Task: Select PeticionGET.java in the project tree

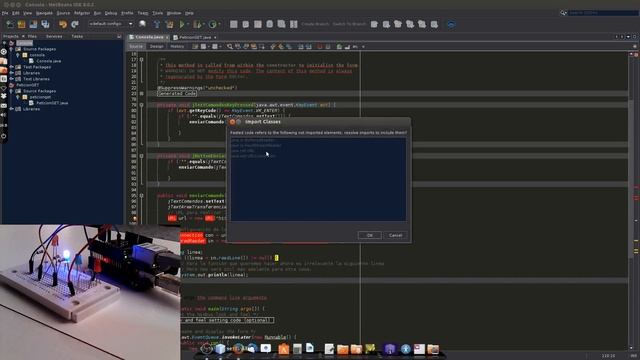Action: pos(52,103)
